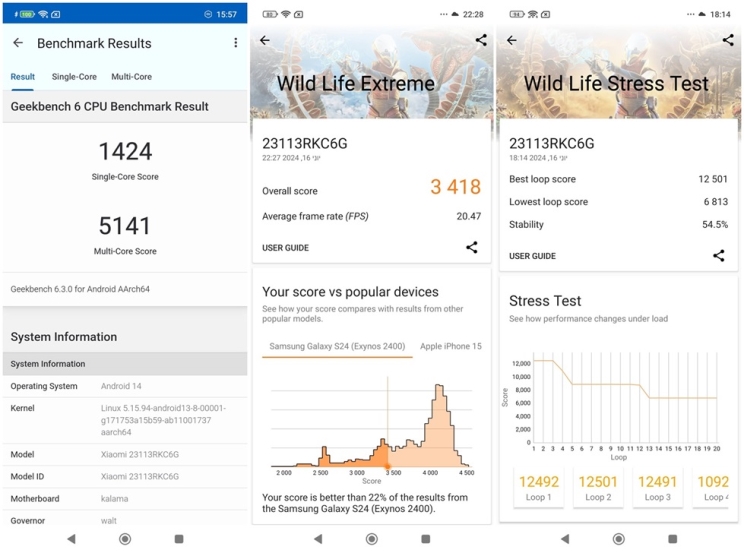
Task: Open USER GUIDE on the Wild Life Stress Test screen
Action: coord(532,256)
